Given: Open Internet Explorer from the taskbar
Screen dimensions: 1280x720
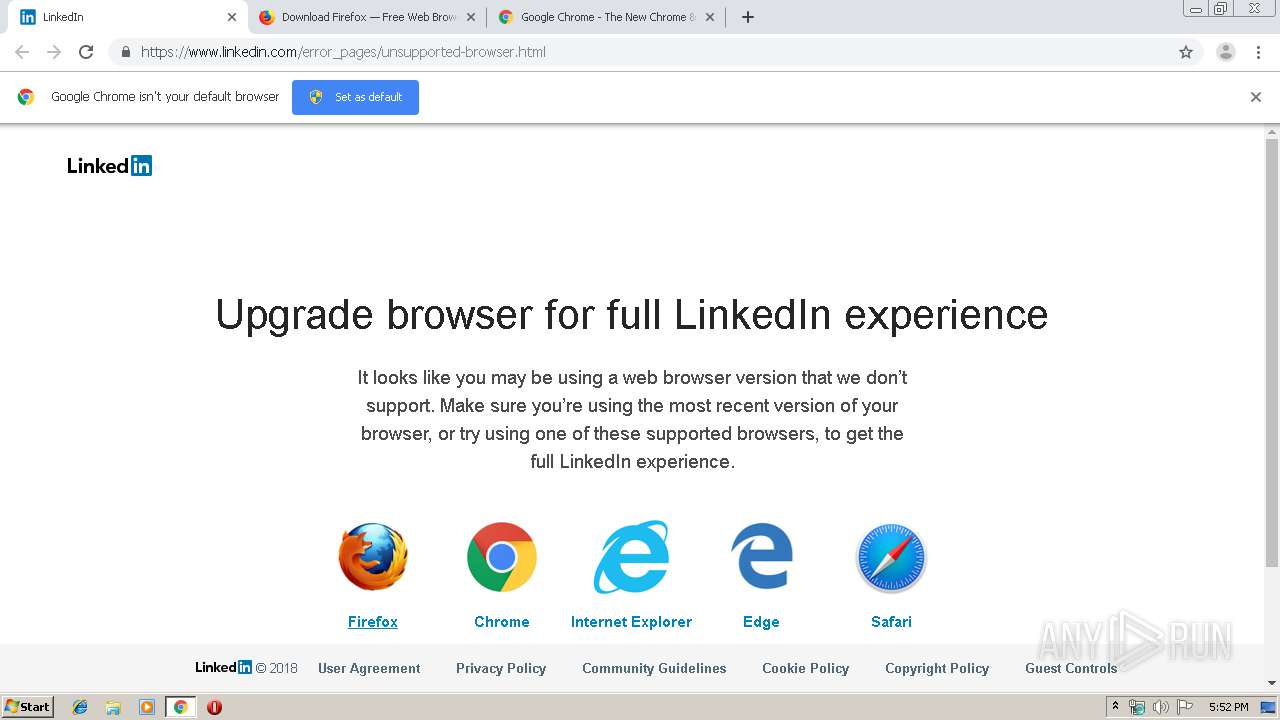Looking at the screenshot, I should click(80, 707).
